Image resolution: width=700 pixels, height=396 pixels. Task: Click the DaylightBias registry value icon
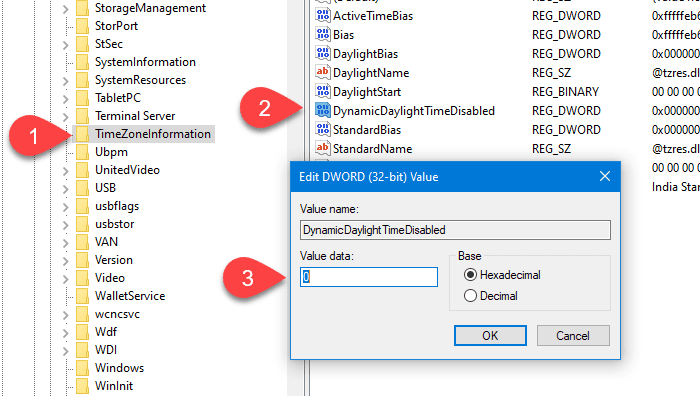tap(323, 54)
